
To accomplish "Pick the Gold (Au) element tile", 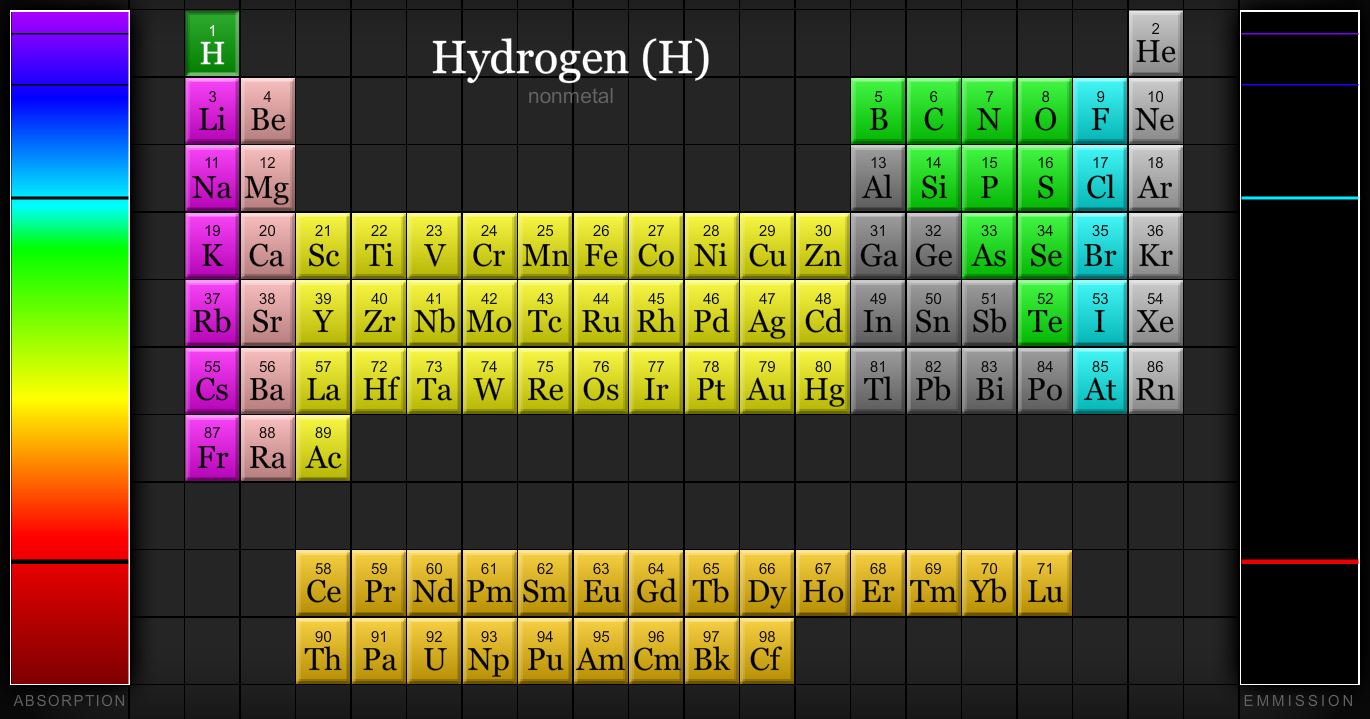I will (766, 381).
